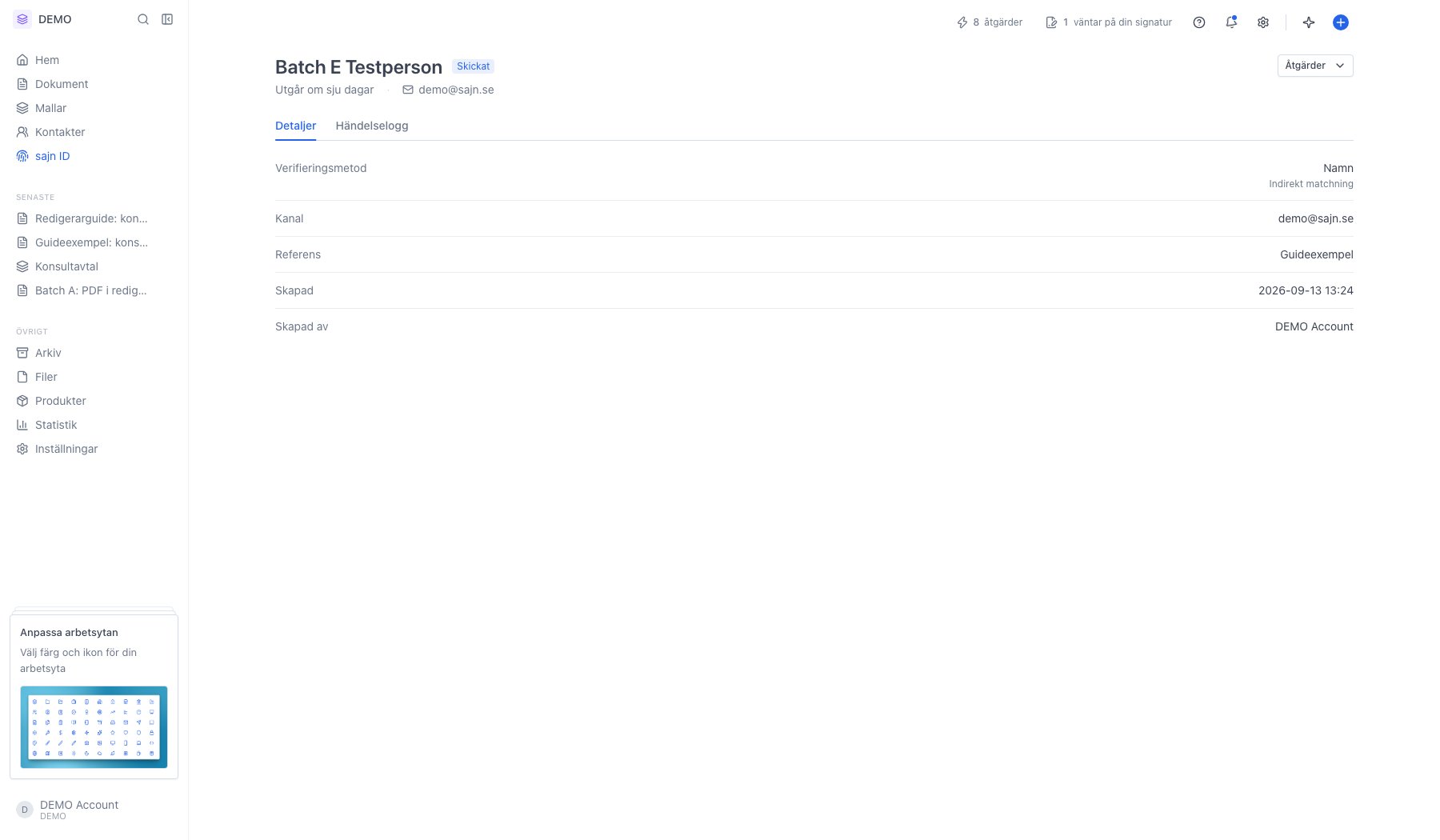Open Inställningar in the sidebar
Viewport: 1440px width, 840px height.
pyautogui.click(x=94, y=449)
